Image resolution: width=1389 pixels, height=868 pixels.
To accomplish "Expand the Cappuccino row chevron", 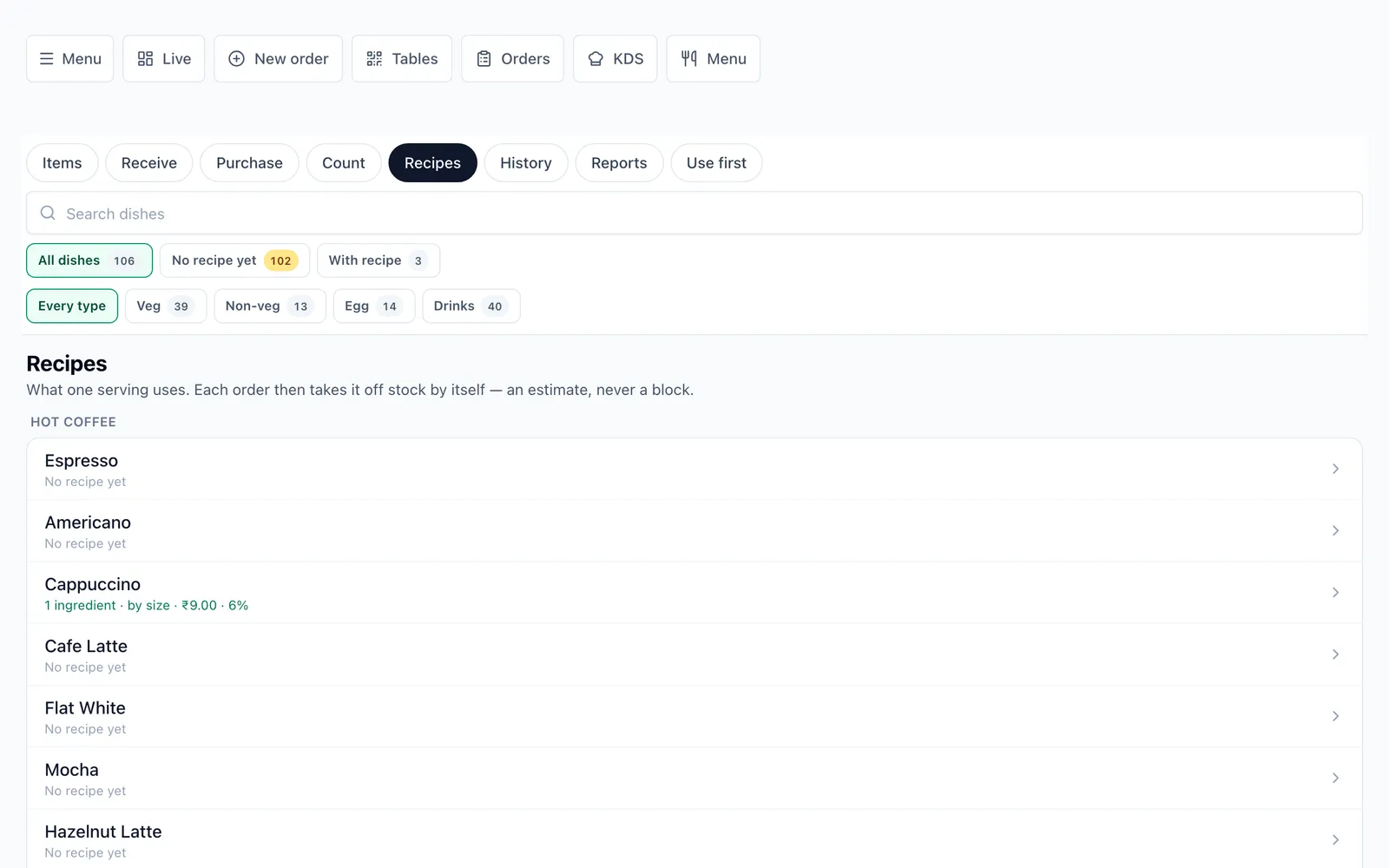I will pyautogui.click(x=1335, y=593).
